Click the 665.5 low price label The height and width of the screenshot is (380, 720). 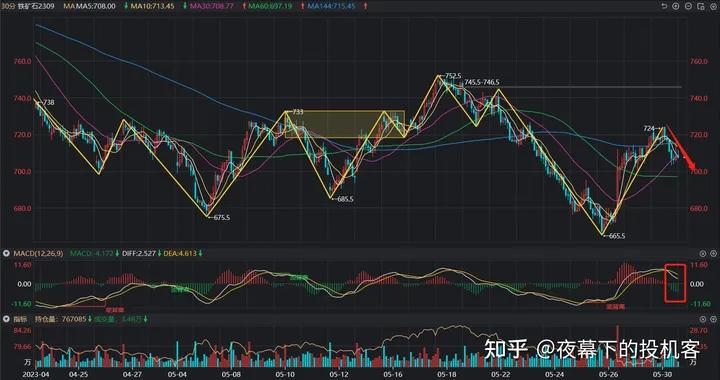(x=616, y=236)
